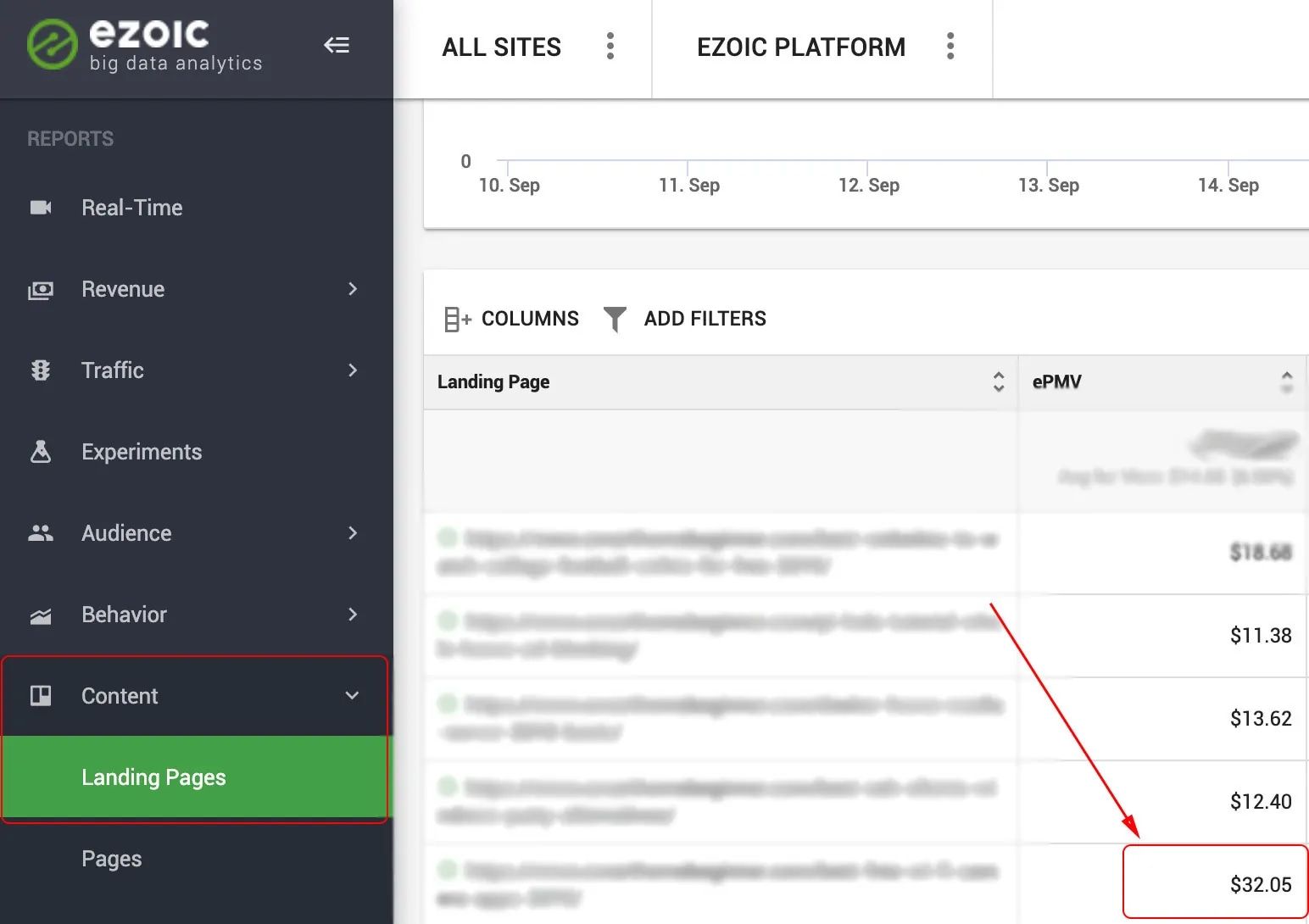Click the $18.68 ePMV value
The width and height of the screenshot is (1309, 924).
coord(1261,553)
